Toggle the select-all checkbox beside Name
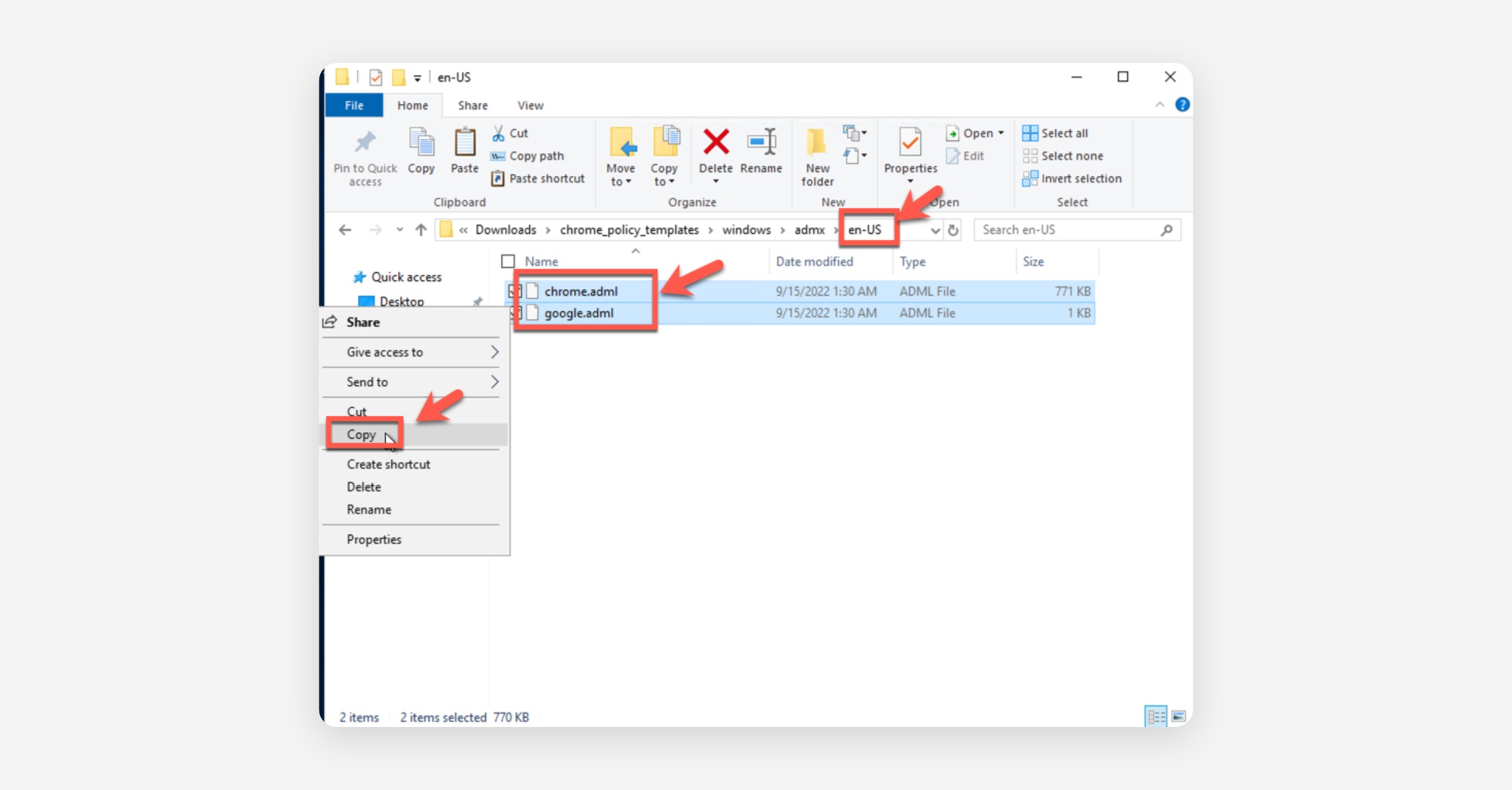 [x=508, y=261]
